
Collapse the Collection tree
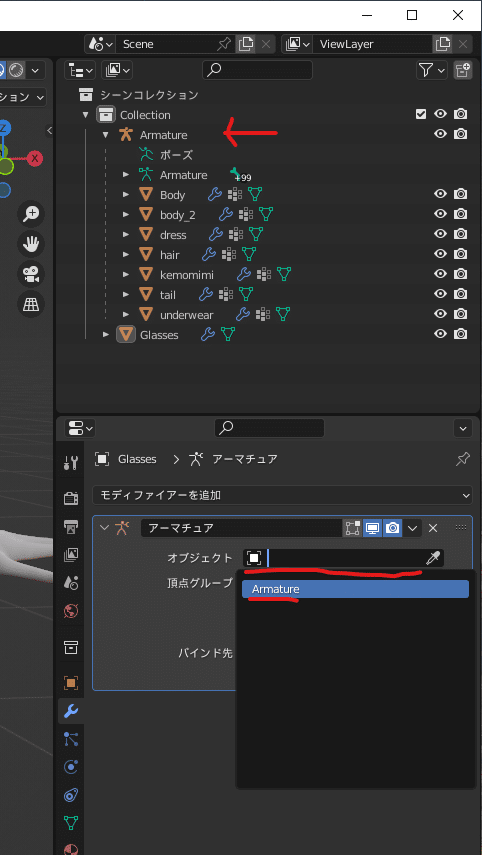[x=86, y=115]
